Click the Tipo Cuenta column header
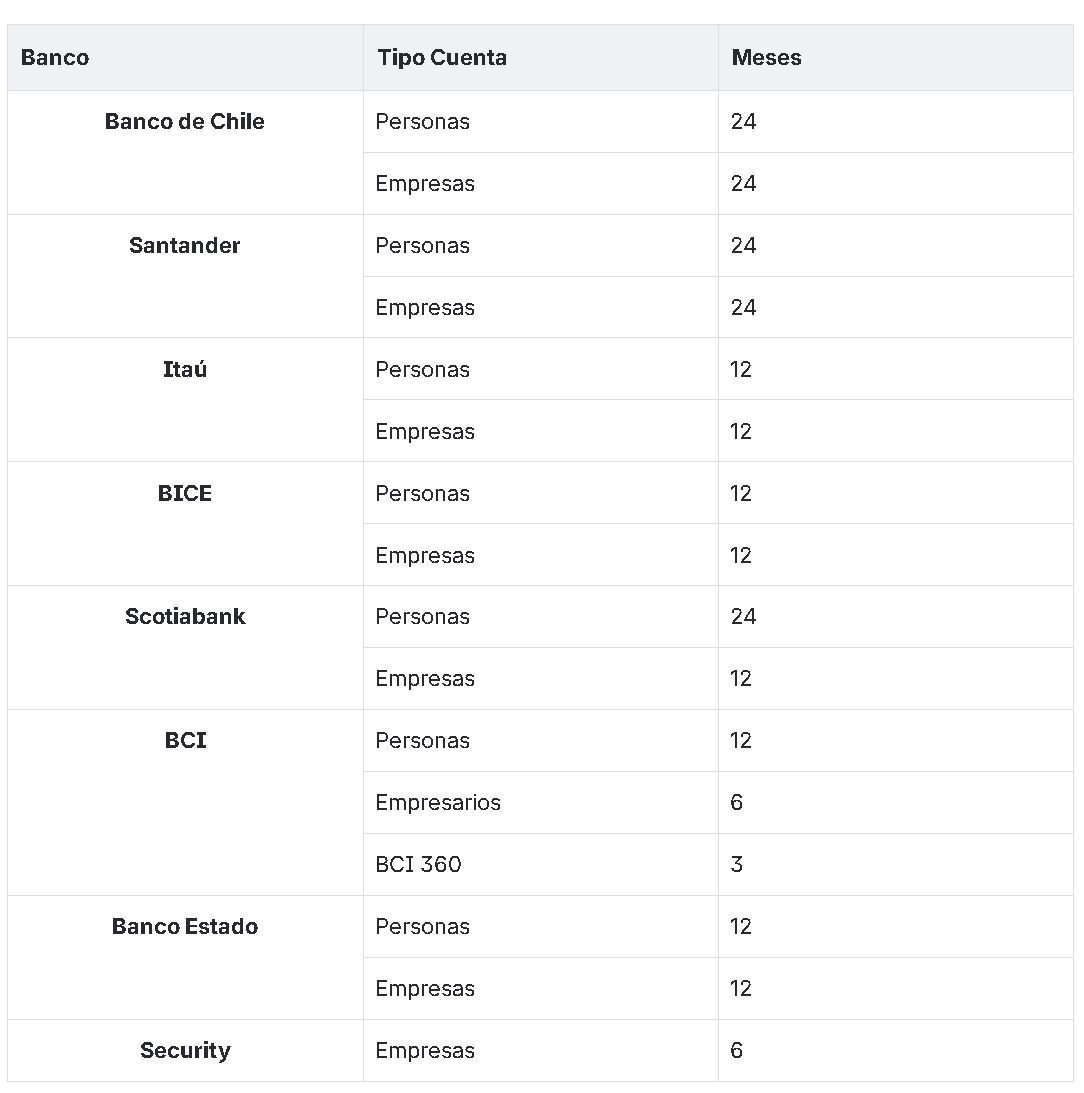The width and height of the screenshot is (1084, 1093). pos(442,58)
